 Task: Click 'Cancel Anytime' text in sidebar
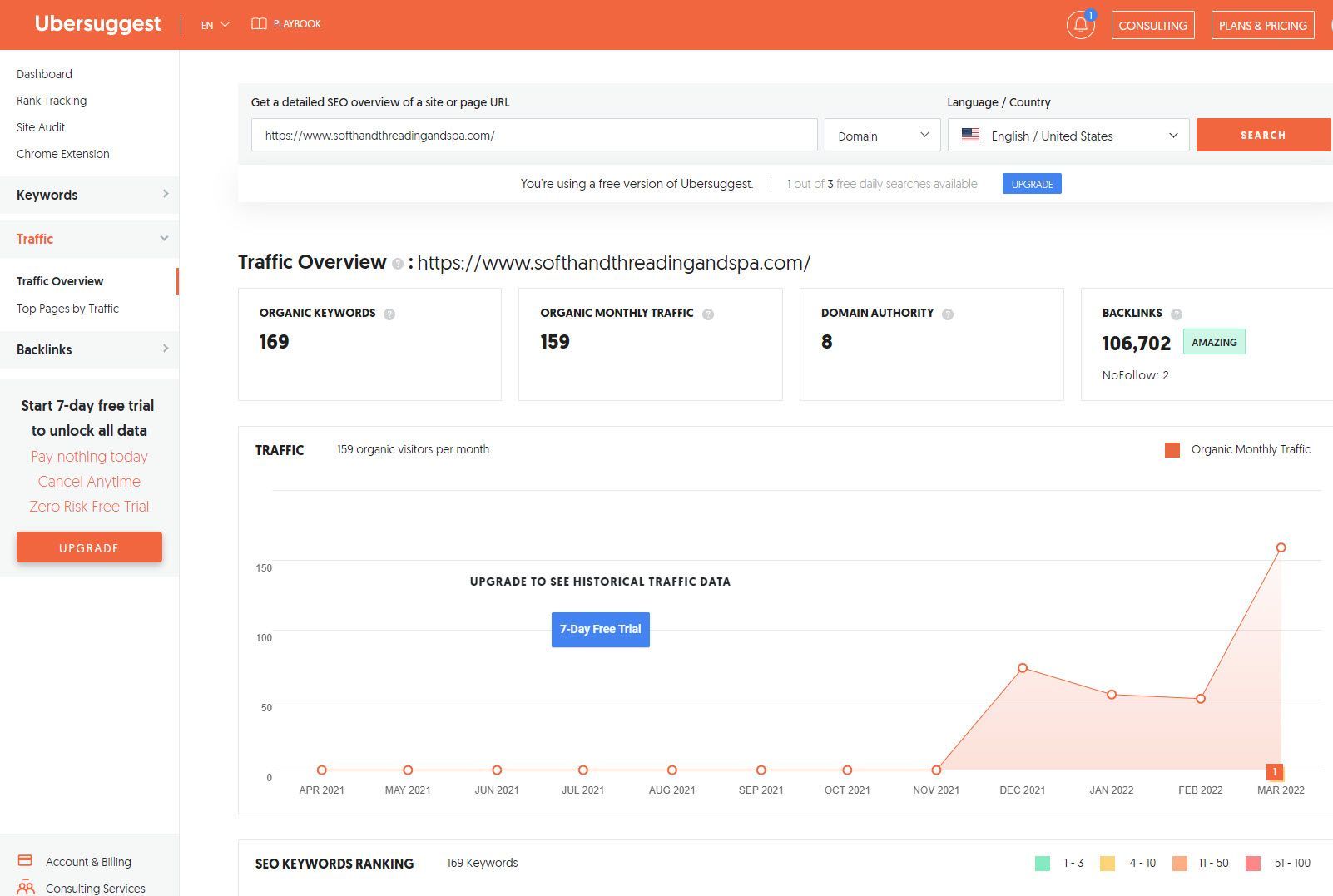[x=89, y=481]
